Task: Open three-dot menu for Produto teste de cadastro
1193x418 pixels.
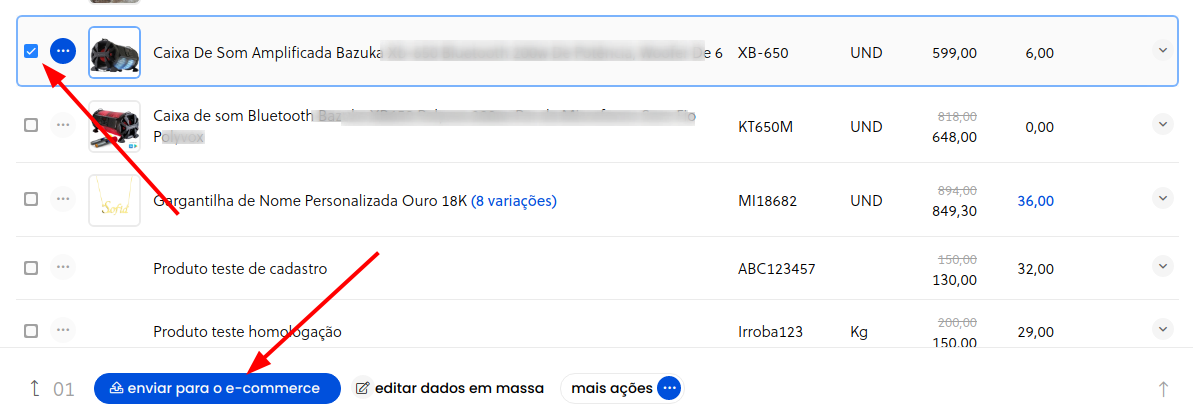Action: (x=63, y=267)
